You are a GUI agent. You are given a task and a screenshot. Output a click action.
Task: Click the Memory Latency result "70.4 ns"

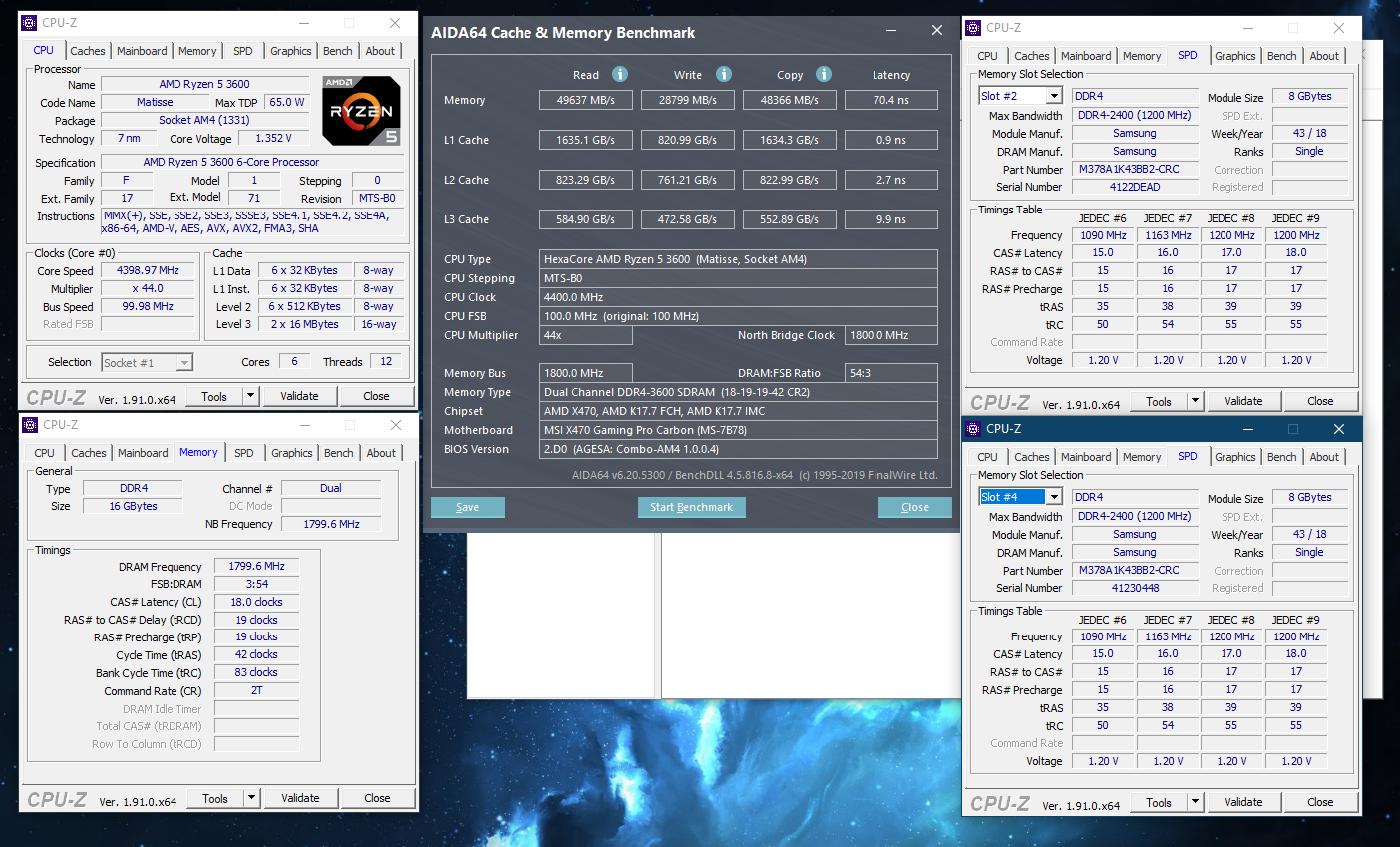(891, 100)
